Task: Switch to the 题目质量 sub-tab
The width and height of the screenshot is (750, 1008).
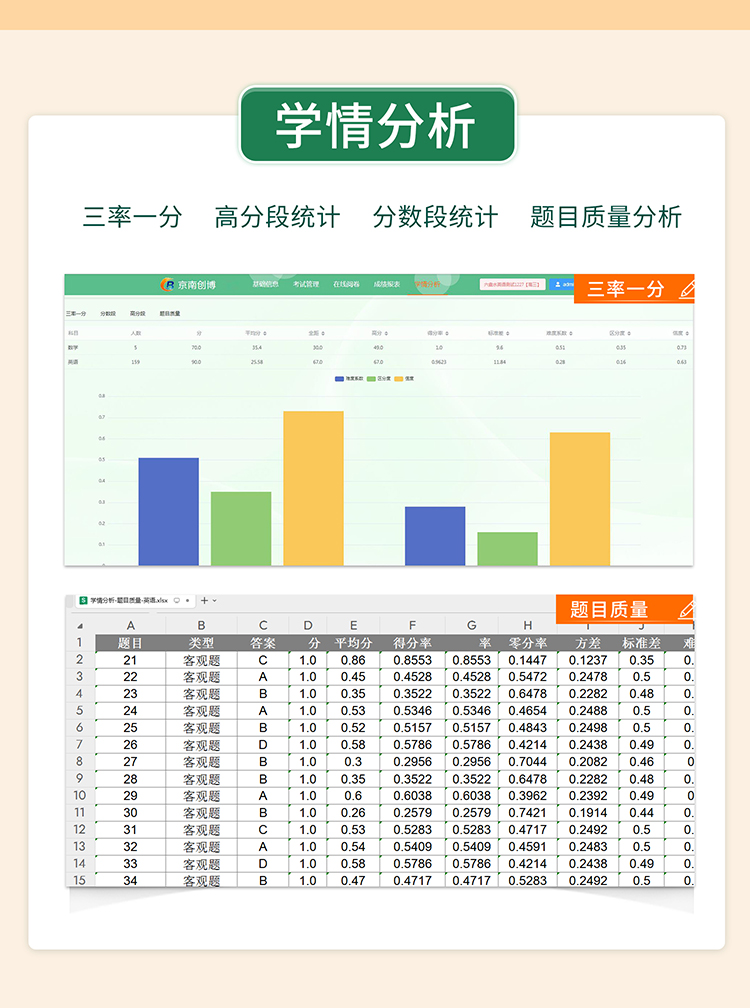Action: (x=169, y=314)
